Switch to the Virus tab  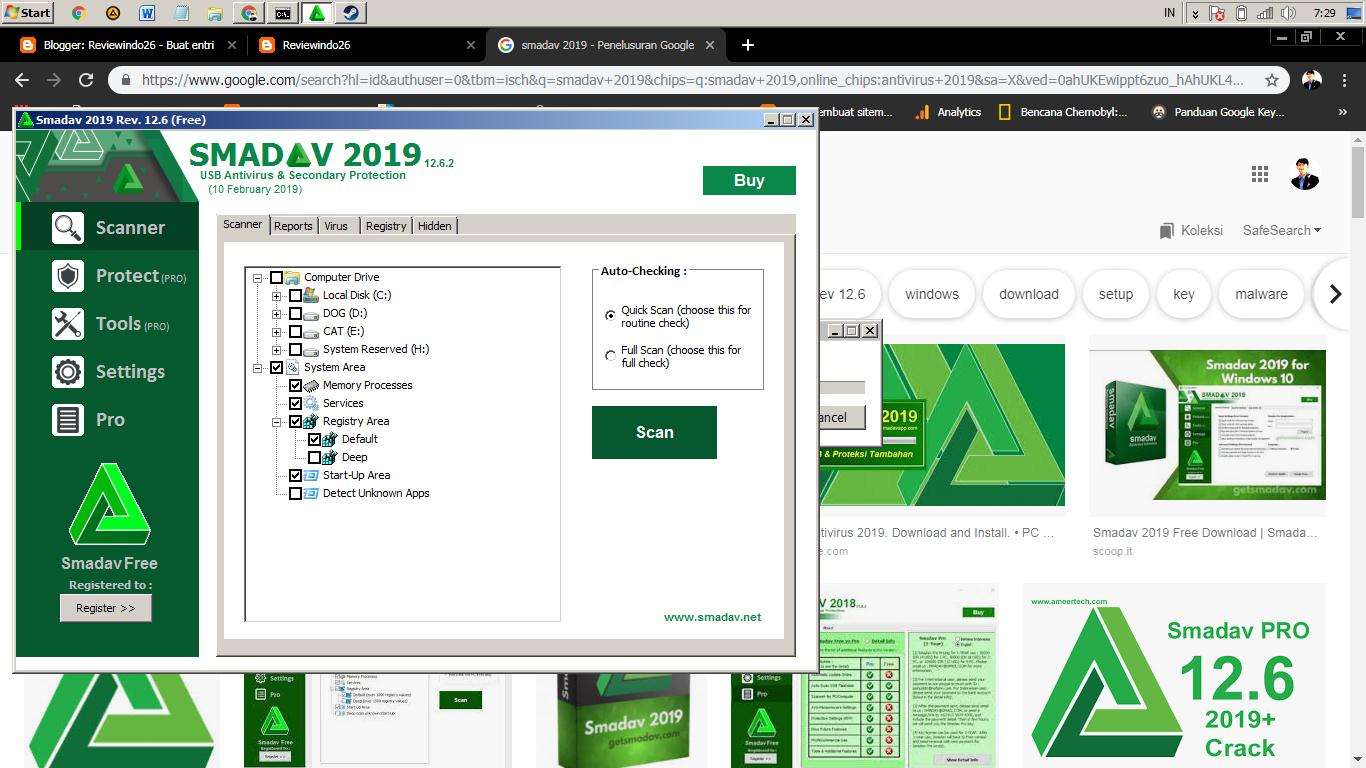coord(336,226)
